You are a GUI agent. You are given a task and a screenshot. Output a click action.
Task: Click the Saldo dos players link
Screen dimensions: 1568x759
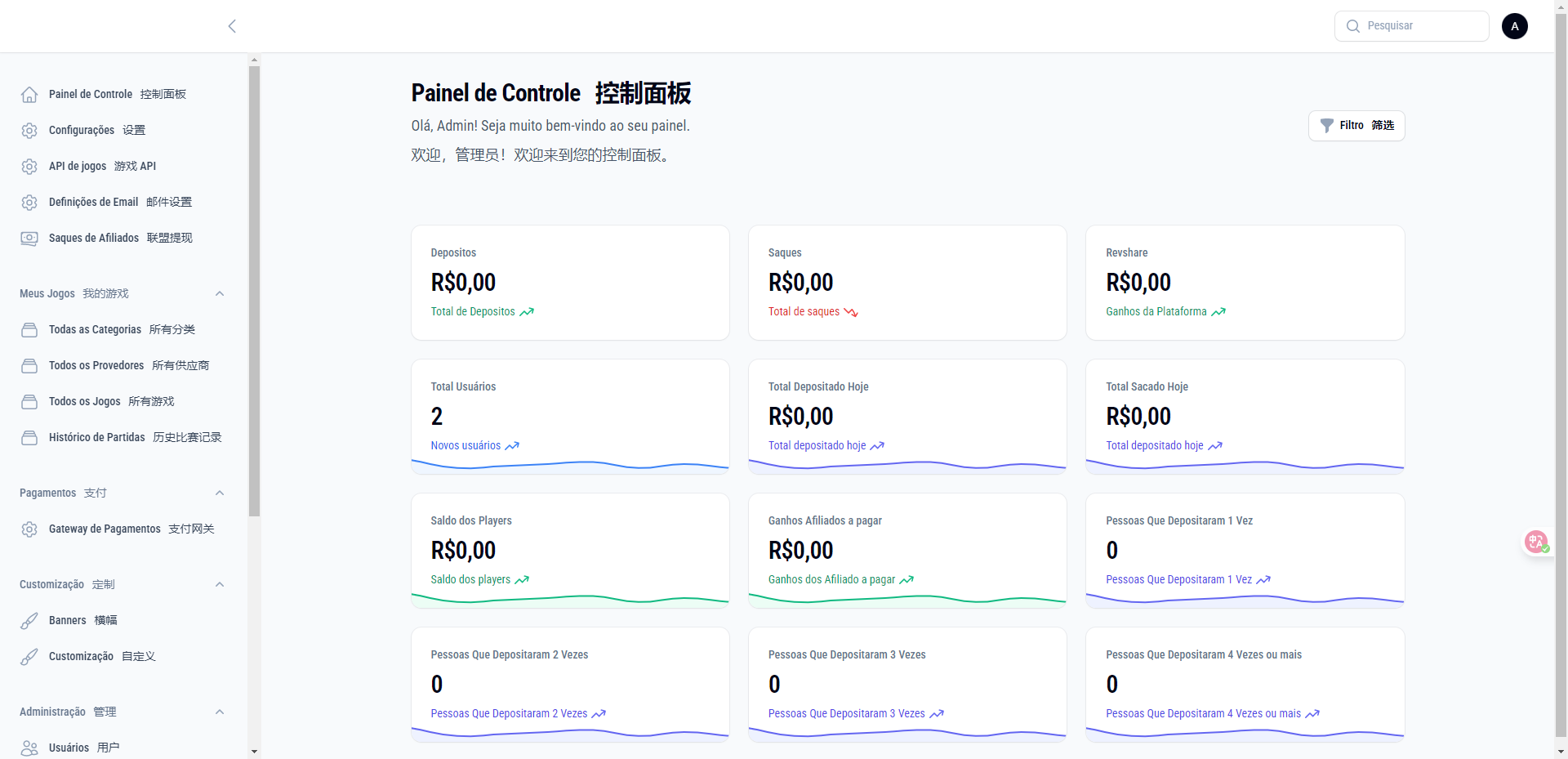click(470, 580)
